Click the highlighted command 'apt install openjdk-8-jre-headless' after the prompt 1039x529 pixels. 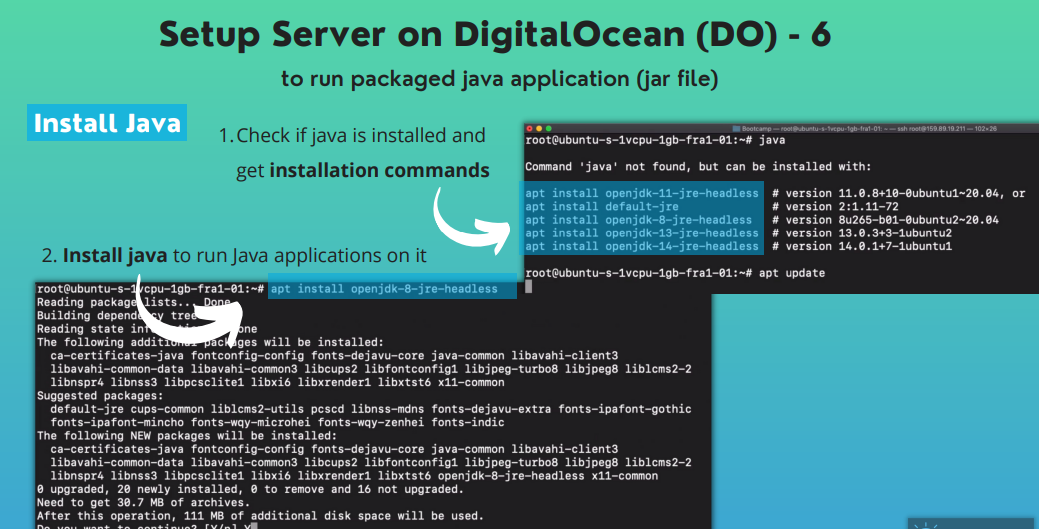pos(384,289)
